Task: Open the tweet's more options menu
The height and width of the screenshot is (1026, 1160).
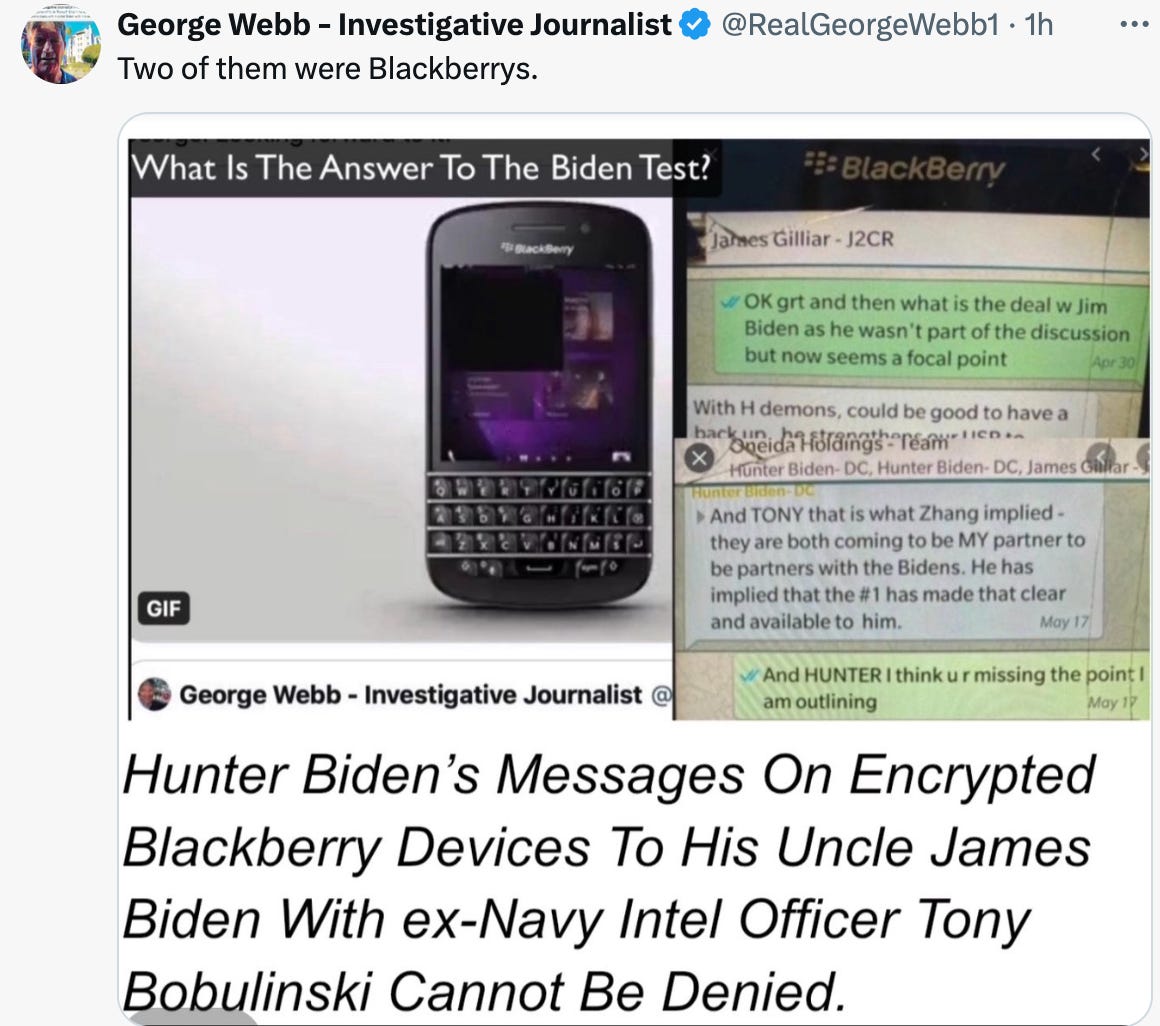Action: pyautogui.click(x=1133, y=24)
